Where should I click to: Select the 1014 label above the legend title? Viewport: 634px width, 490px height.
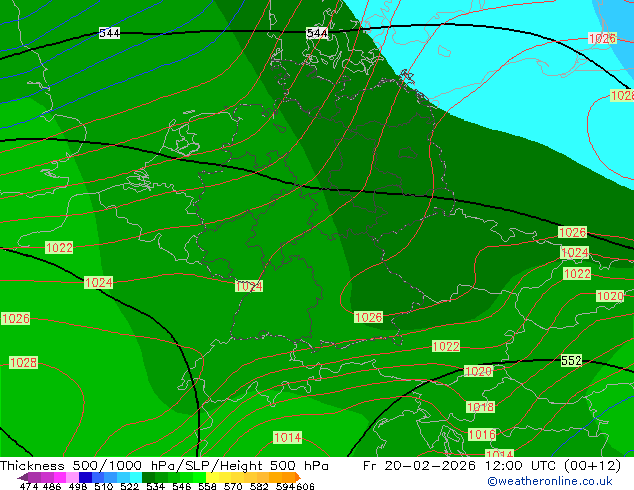287,437
